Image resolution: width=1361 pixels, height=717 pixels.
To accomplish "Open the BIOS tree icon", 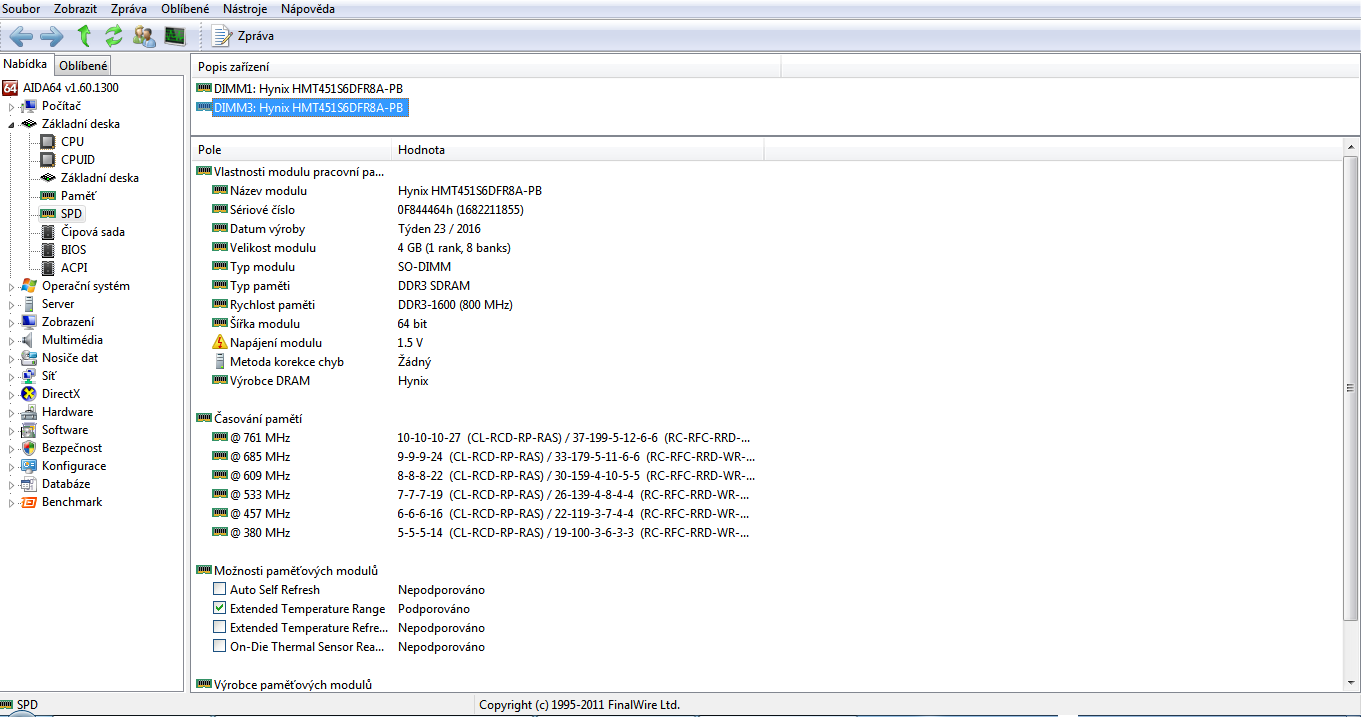I will point(47,250).
